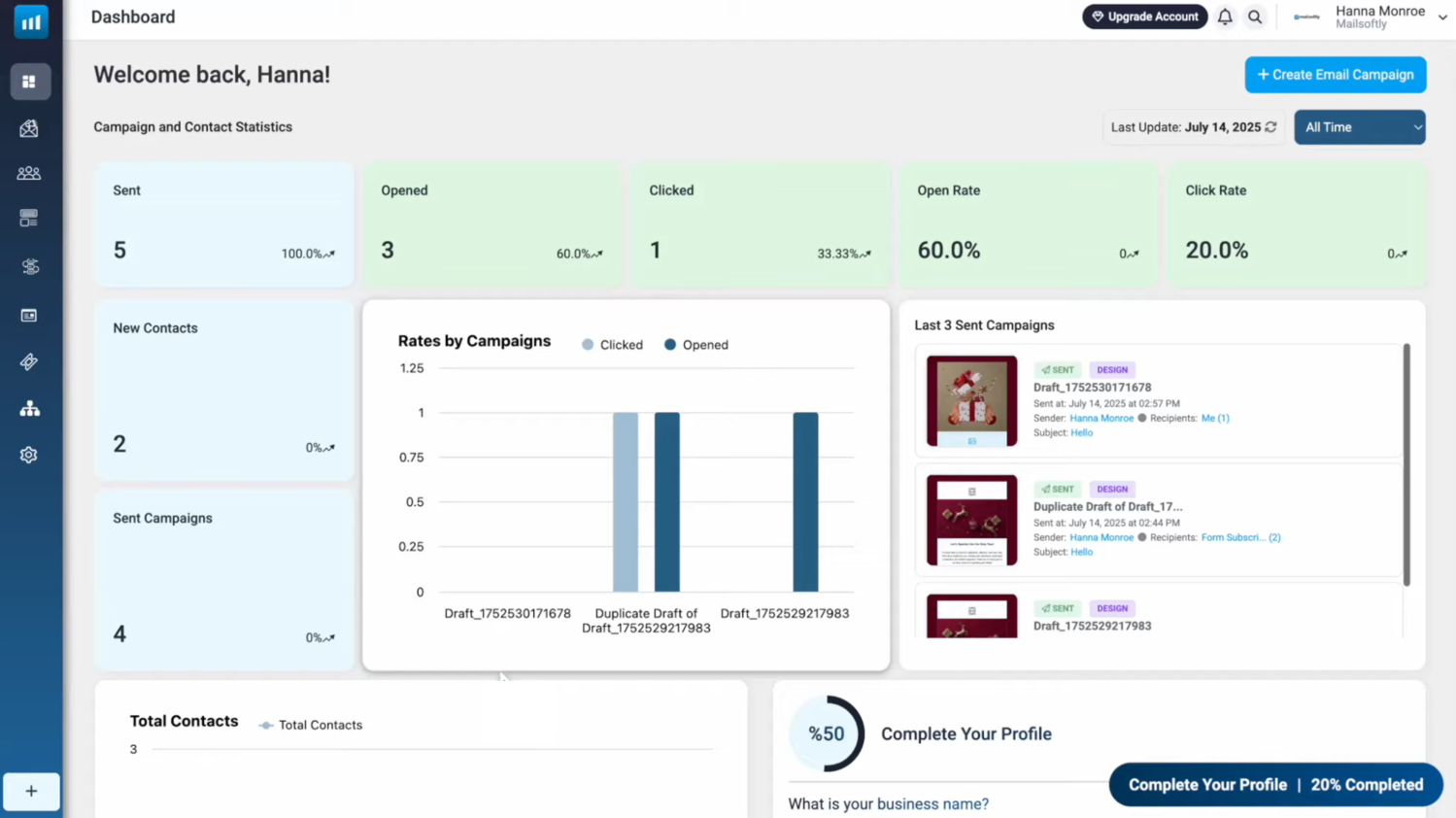
Task: Refresh statistics with the Last Update refresh icon
Action: (x=1270, y=126)
